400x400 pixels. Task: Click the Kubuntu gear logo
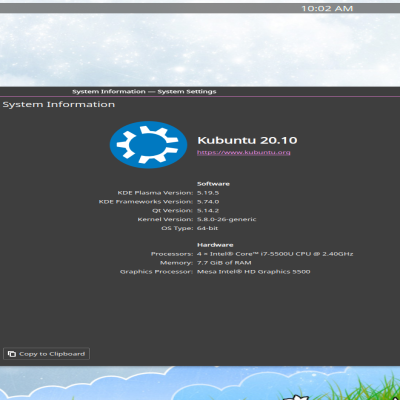click(x=148, y=145)
